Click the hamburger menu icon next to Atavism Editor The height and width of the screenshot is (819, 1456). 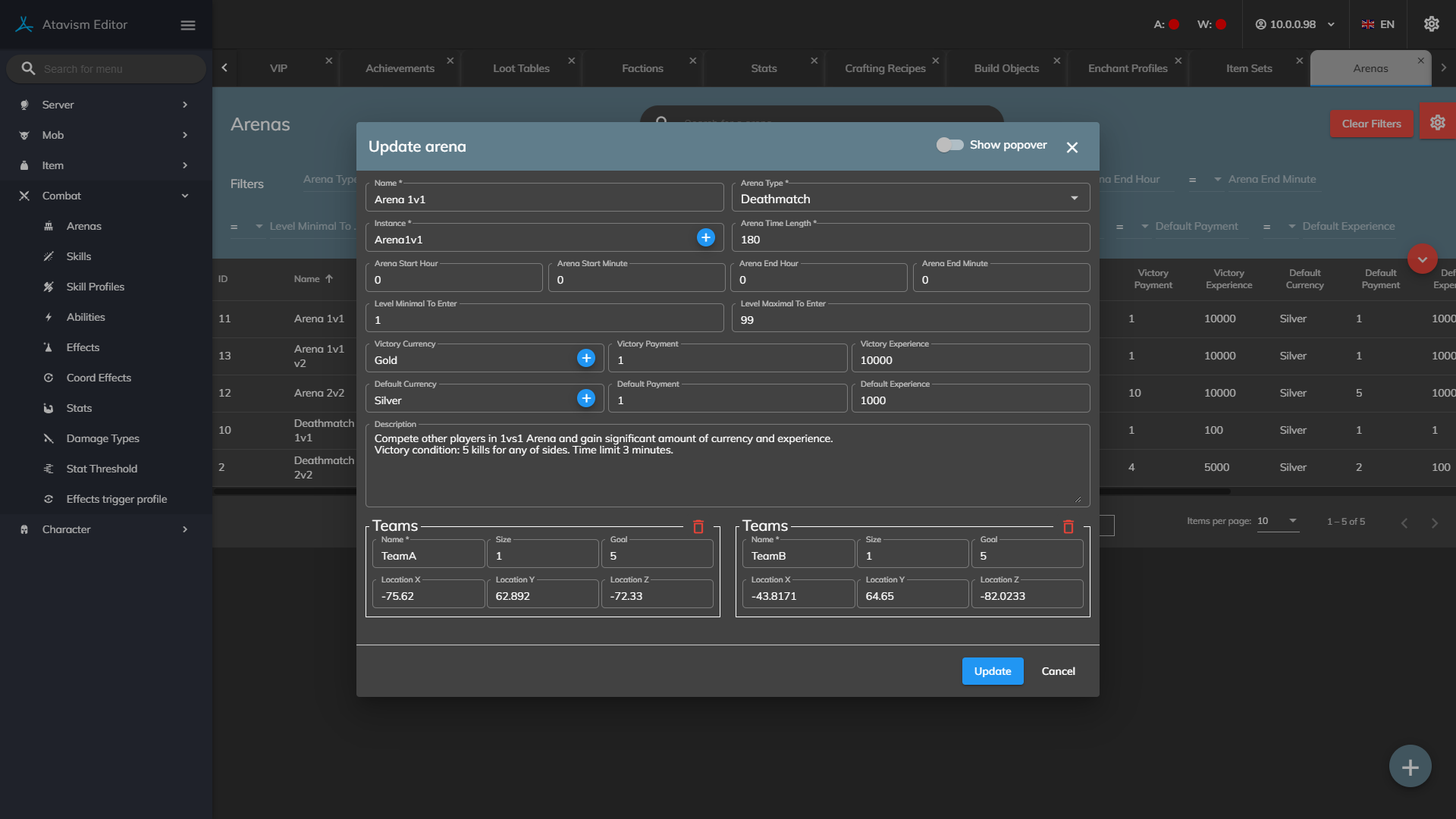188,25
